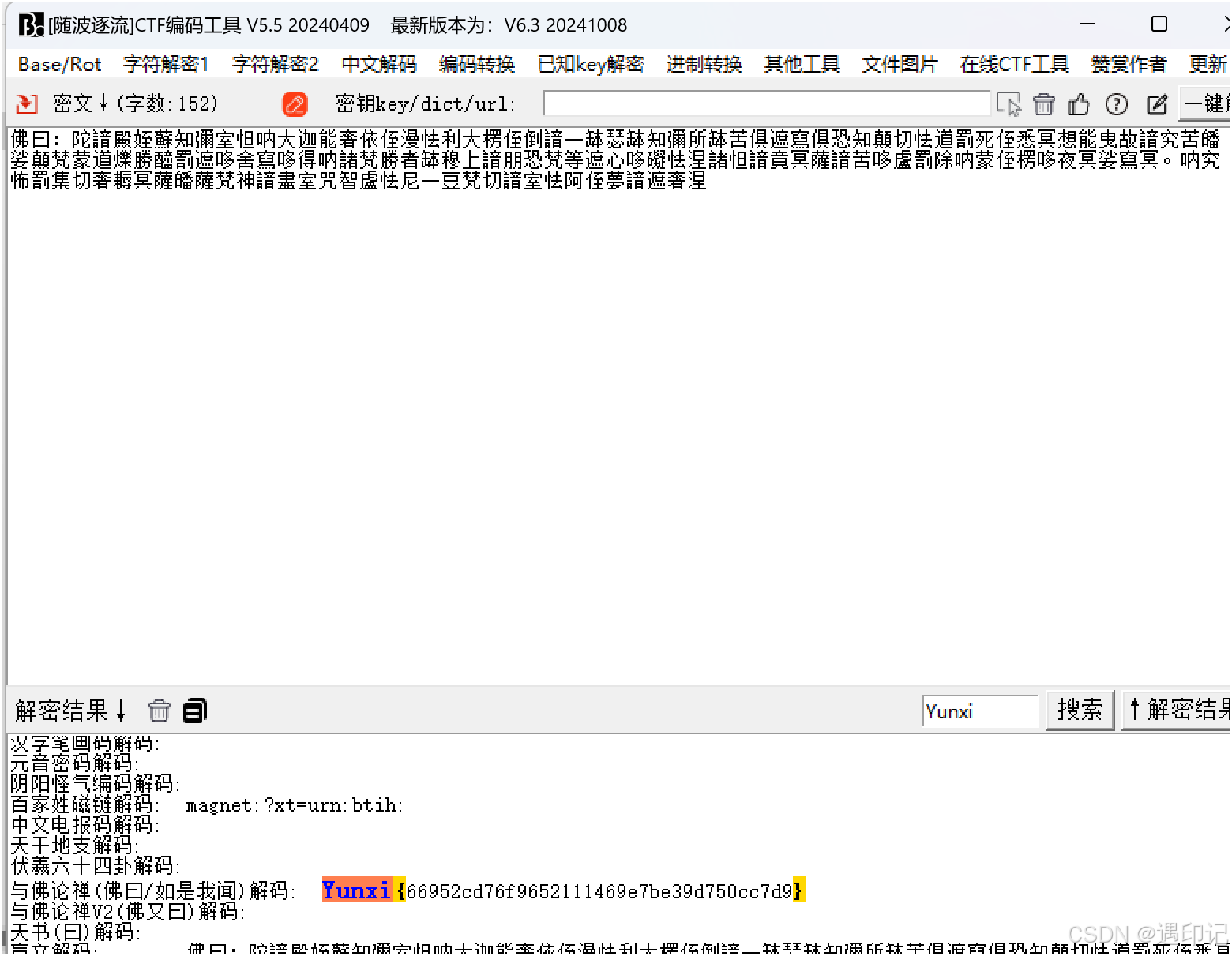Click the 密钥key/dict/url input field
This screenshot has width=1232, height=956.
point(765,103)
